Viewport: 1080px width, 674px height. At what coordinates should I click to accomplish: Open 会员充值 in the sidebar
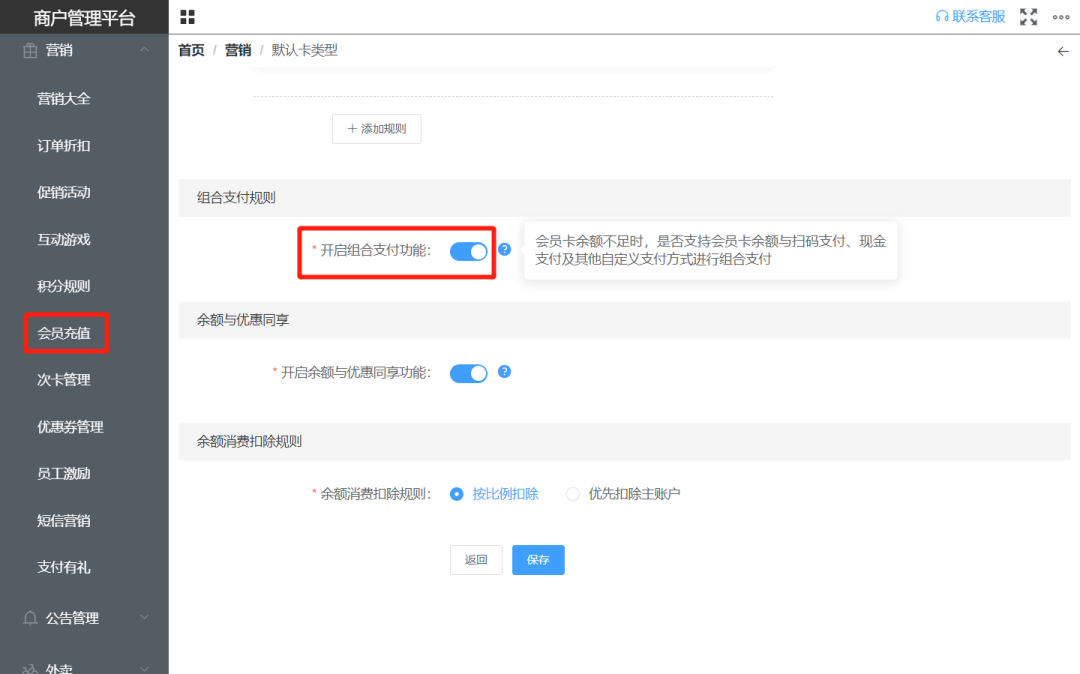pyautogui.click(x=64, y=333)
